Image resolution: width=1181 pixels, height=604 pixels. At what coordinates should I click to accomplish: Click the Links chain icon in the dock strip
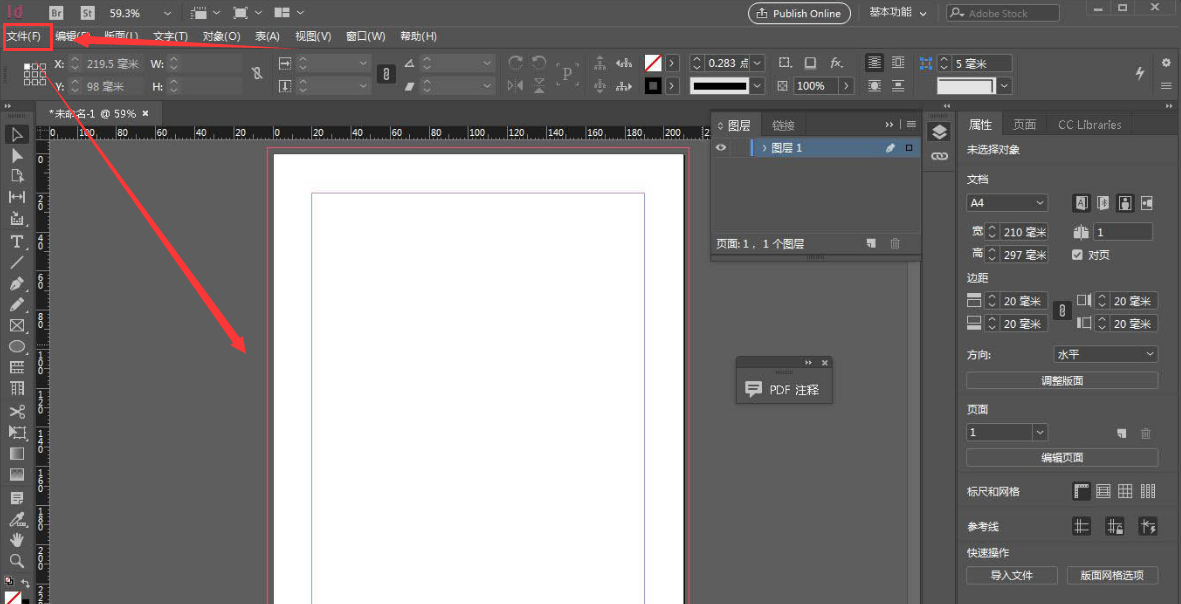(938, 156)
